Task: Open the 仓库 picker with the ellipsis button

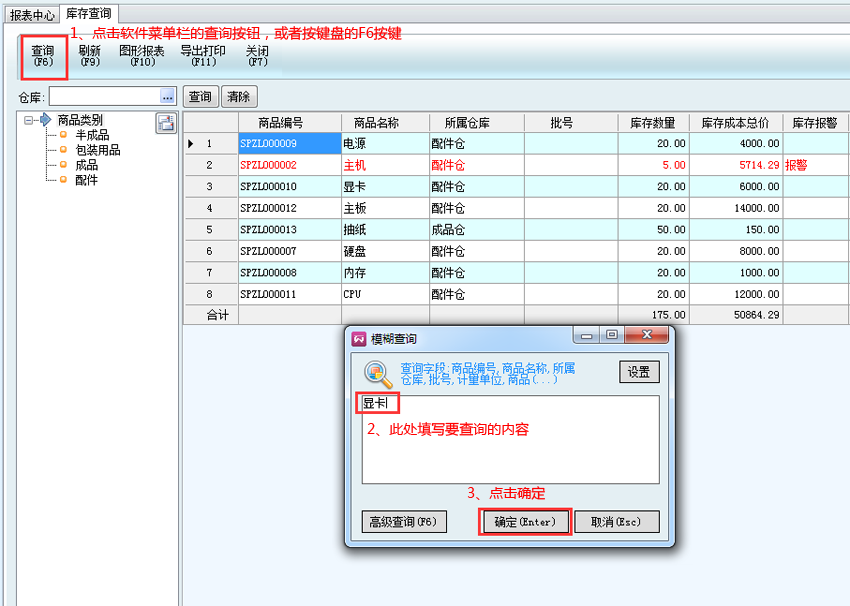Action: [167, 97]
